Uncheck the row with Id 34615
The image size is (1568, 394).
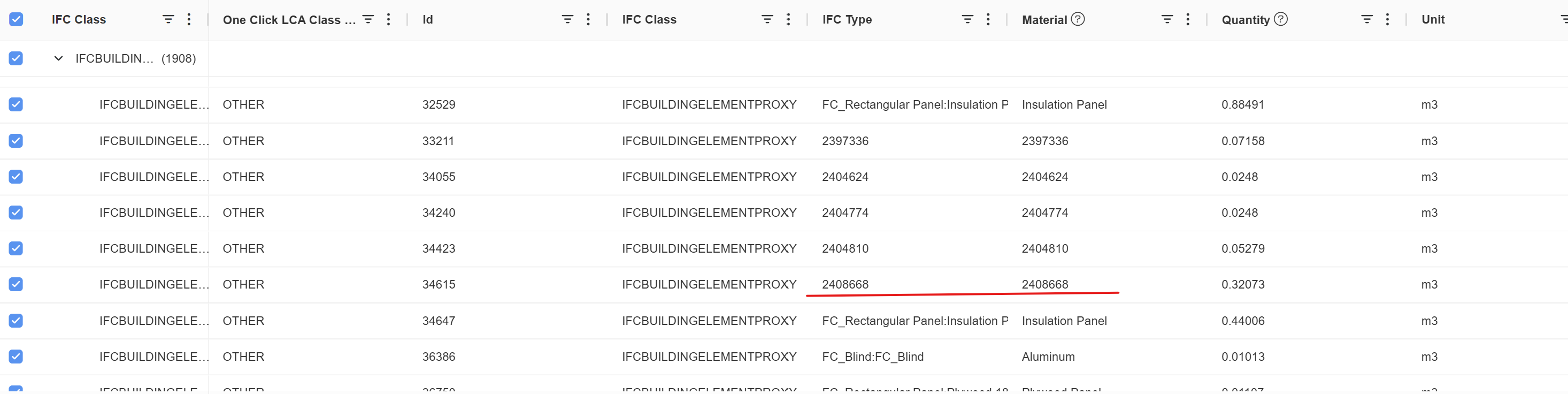(17, 284)
